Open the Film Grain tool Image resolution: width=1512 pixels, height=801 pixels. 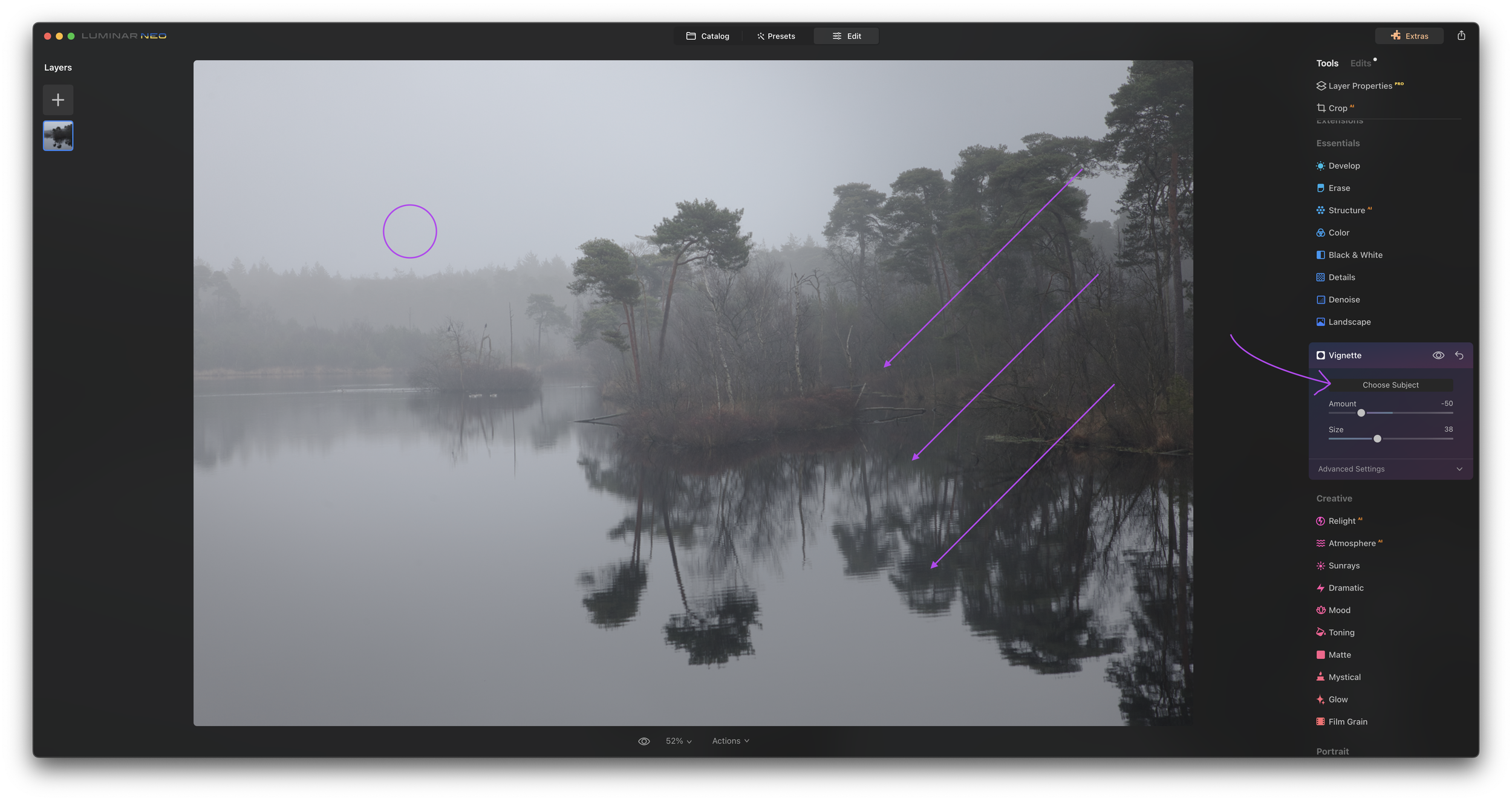1347,722
